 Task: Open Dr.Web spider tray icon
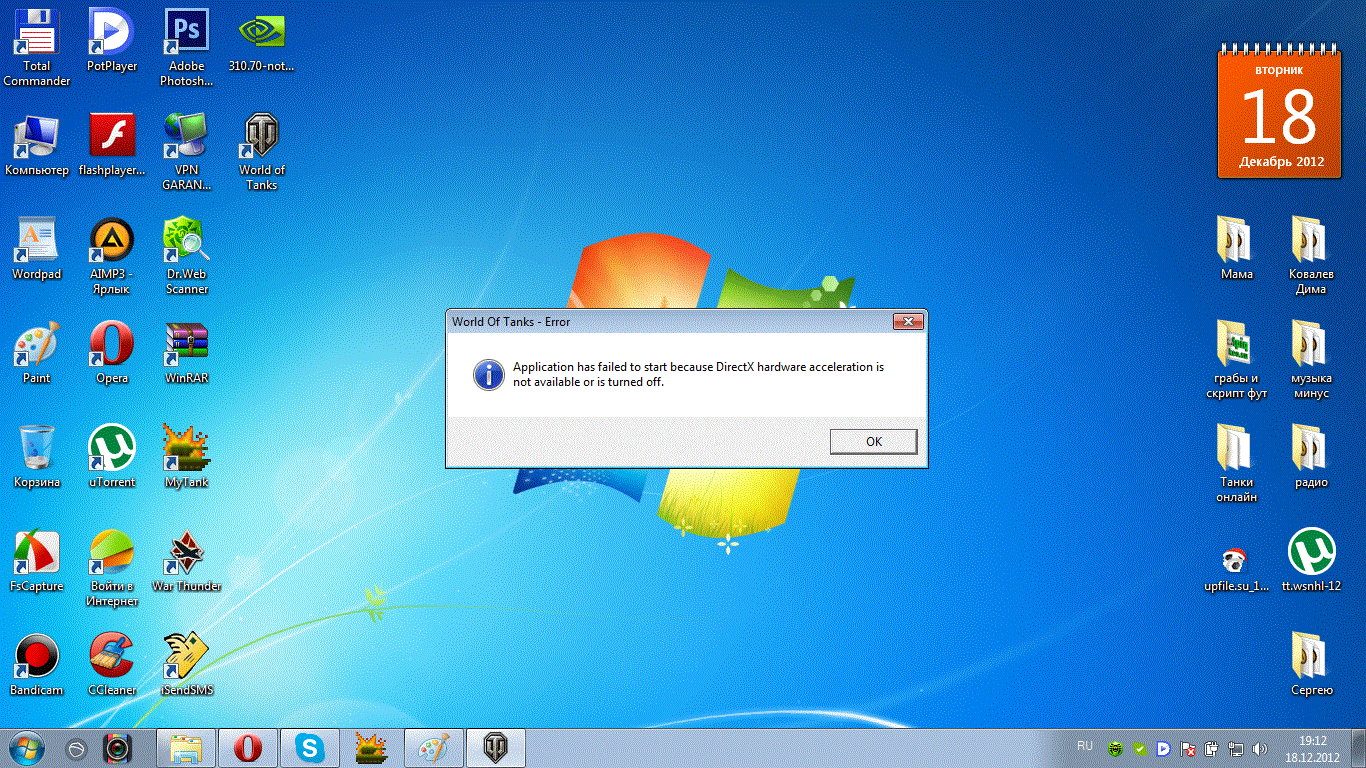1115,748
